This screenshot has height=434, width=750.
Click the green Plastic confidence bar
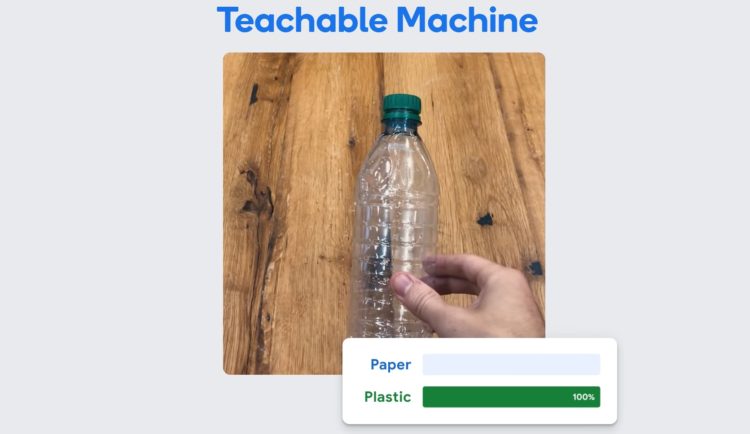point(511,397)
